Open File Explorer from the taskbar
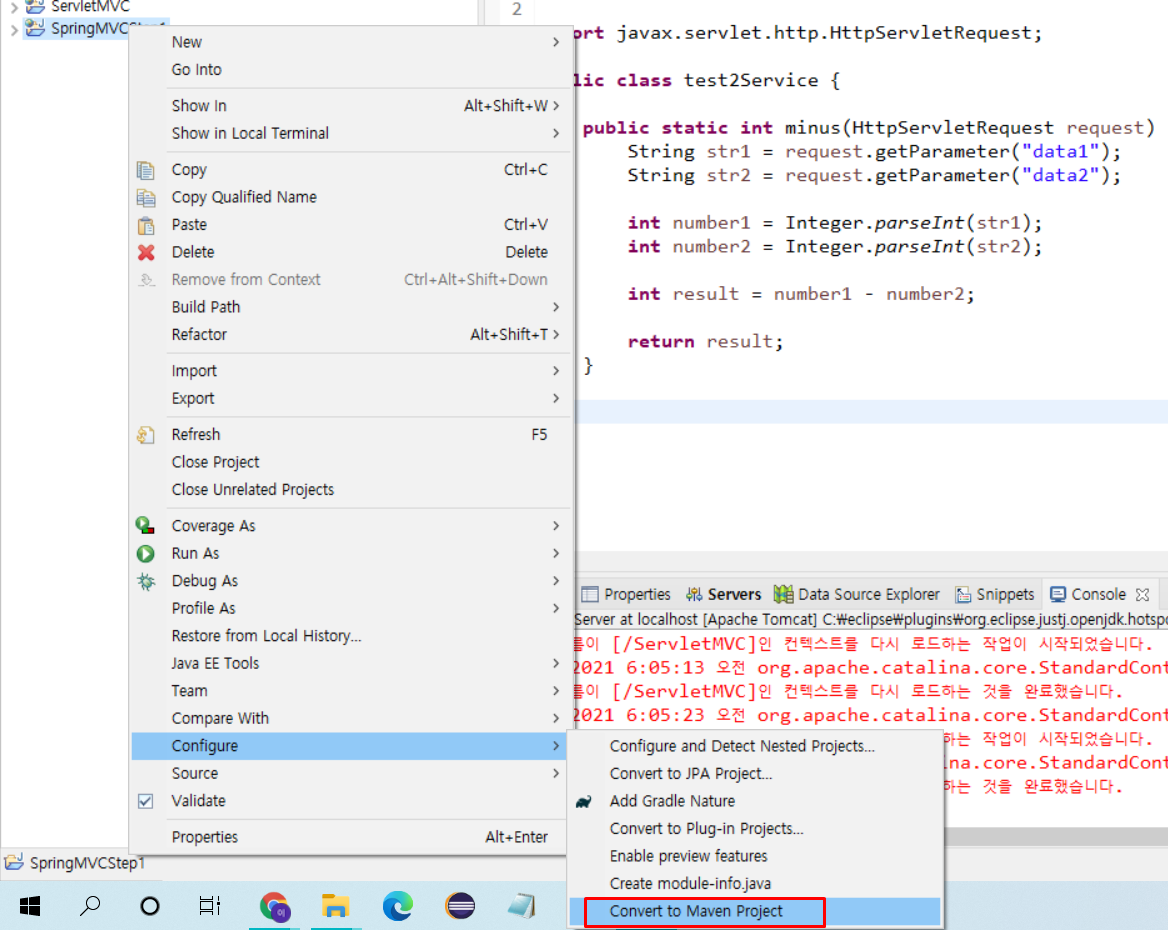The image size is (1168, 930). pyautogui.click(x=335, y=906)
